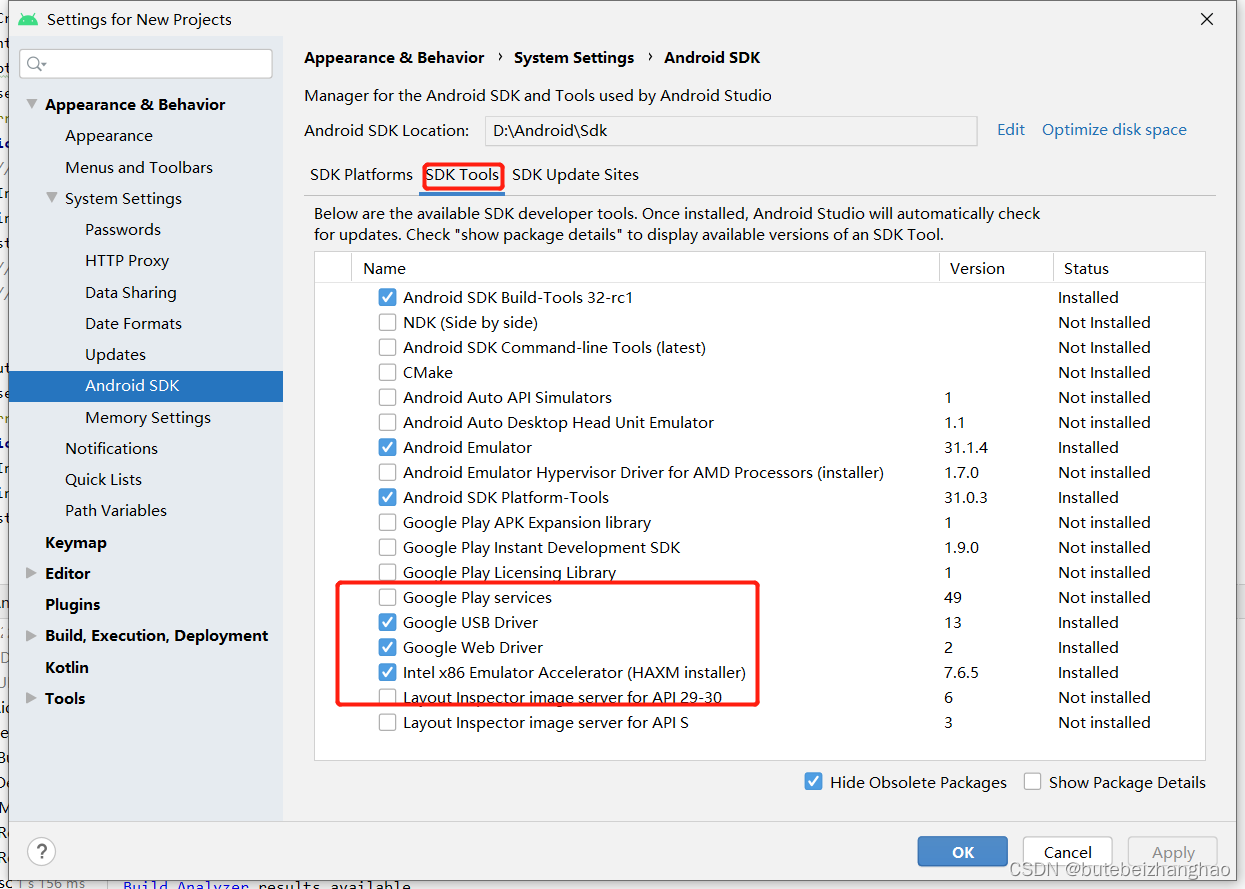
Task: Expand the Editor settings node
Action: pos(32,573)
